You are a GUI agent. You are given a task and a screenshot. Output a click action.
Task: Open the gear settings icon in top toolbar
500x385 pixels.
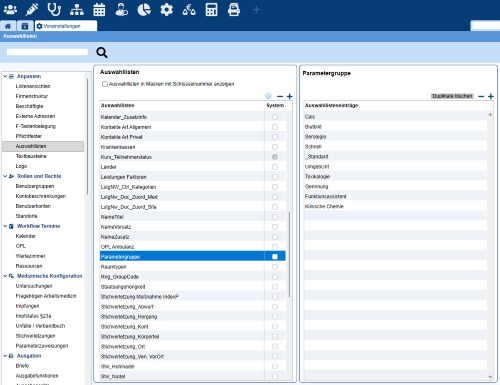pyautogui.click(x=166, y=10)
